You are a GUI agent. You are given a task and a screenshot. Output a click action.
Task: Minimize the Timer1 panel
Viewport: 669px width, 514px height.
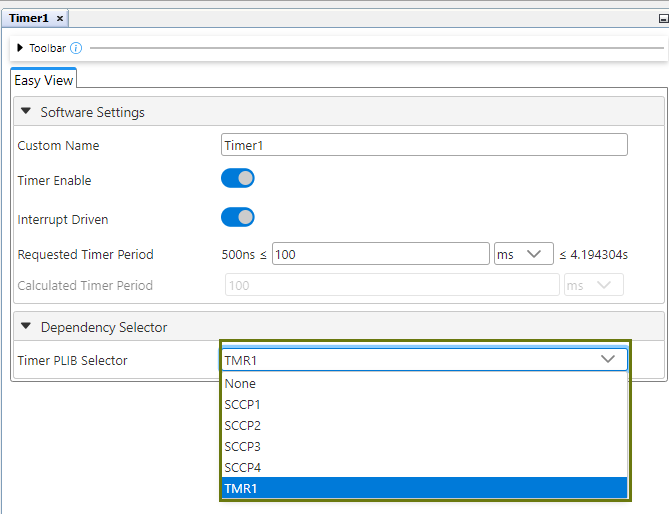663,18
